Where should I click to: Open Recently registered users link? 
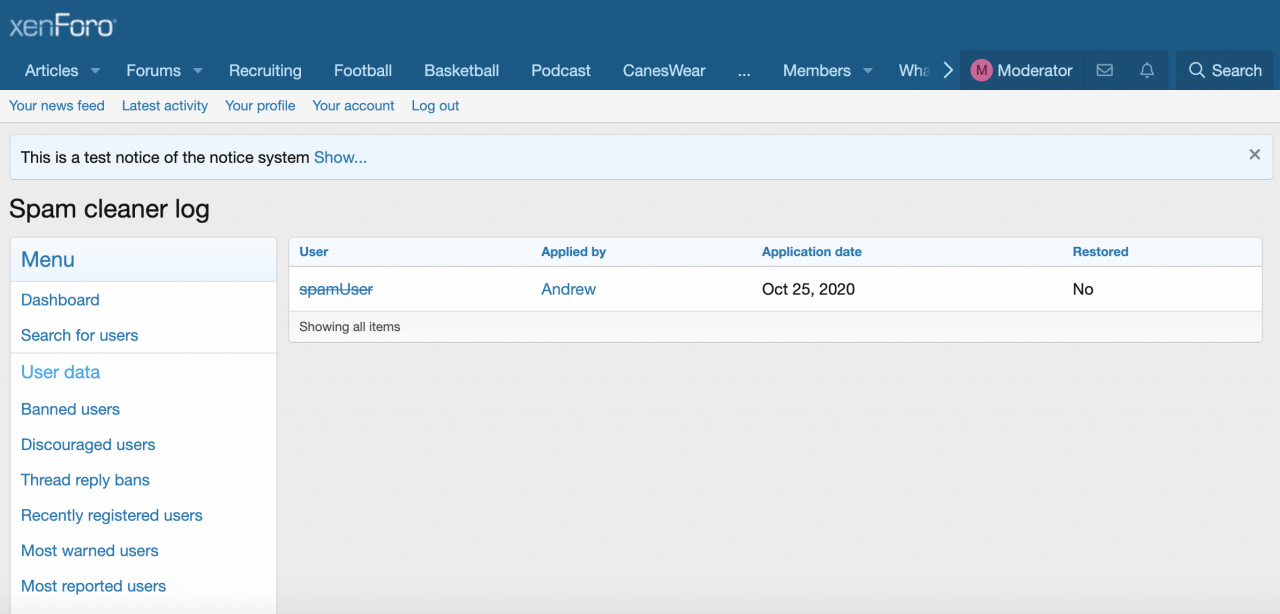pyautogui.click(x=112, y=516)
